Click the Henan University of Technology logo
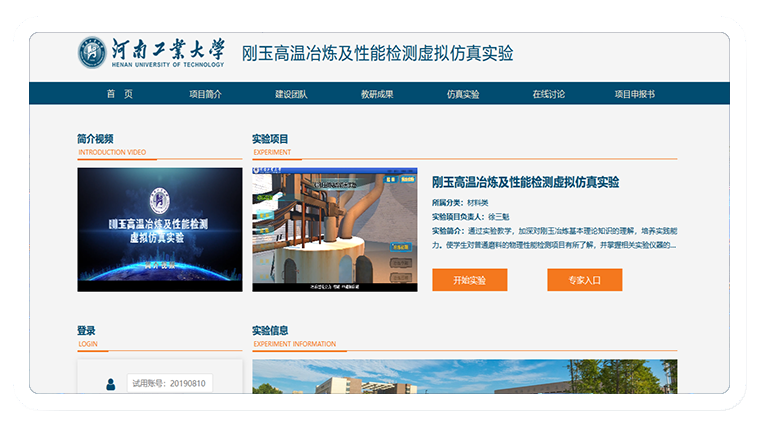Screen dimensions: 760x432 (x=153, y=53)
